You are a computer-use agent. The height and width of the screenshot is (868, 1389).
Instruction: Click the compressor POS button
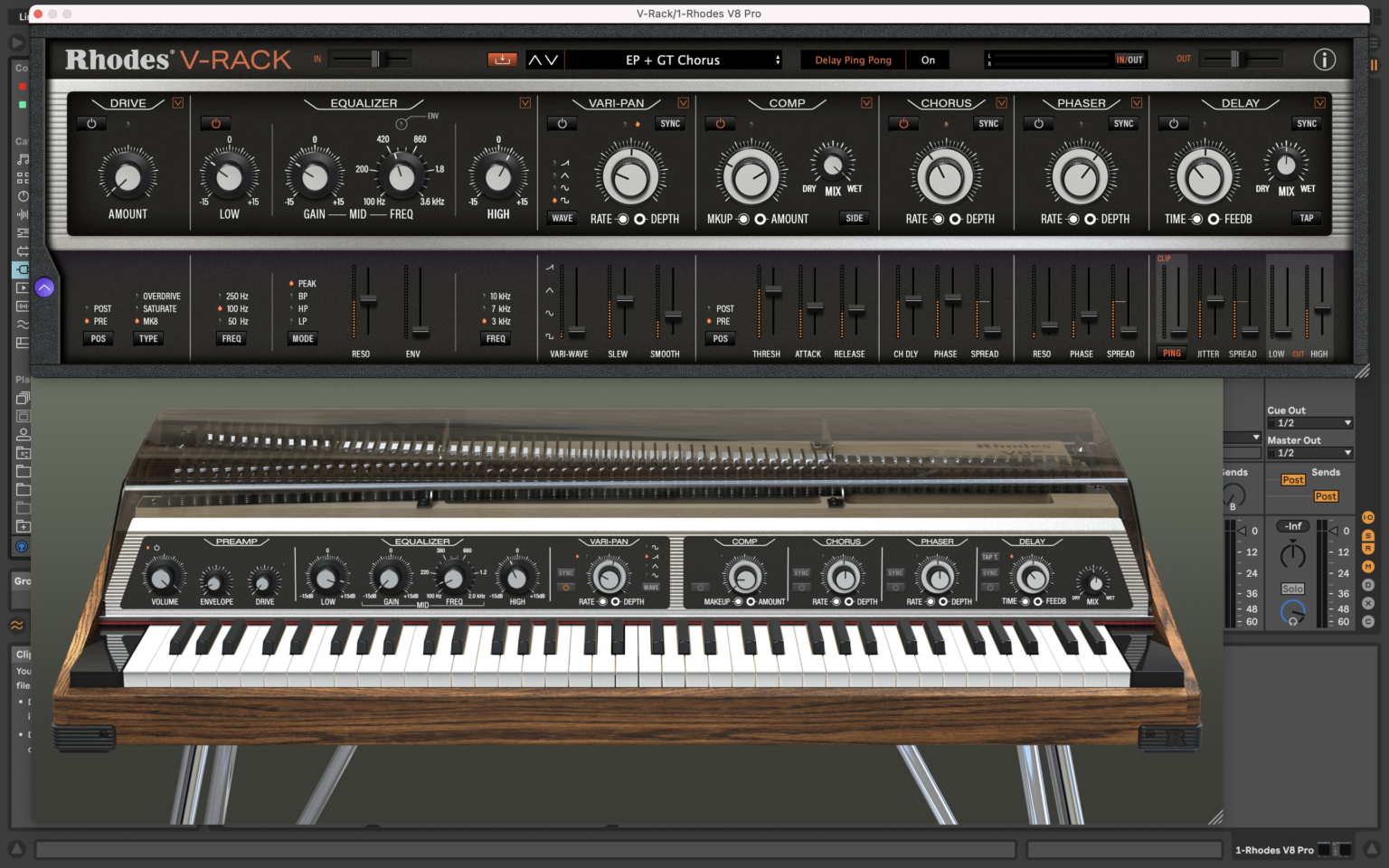(720, 339)
